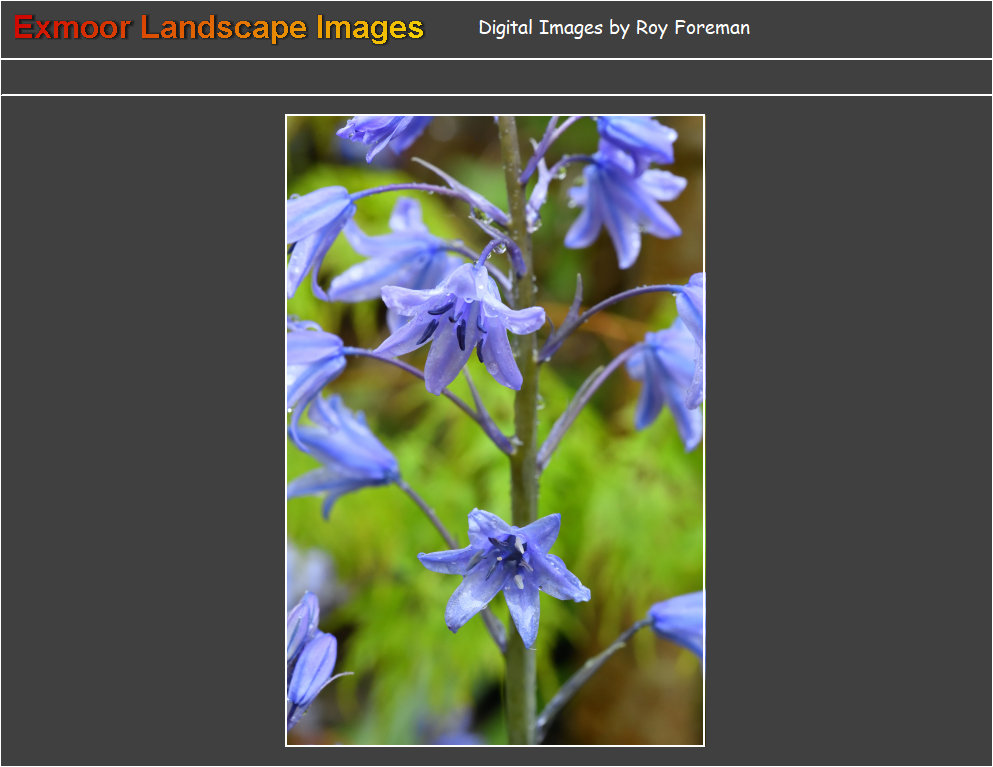Click the lower star-shaped bluebell flower
Screen dimensions: 993x767
click(x=505, y=568)
